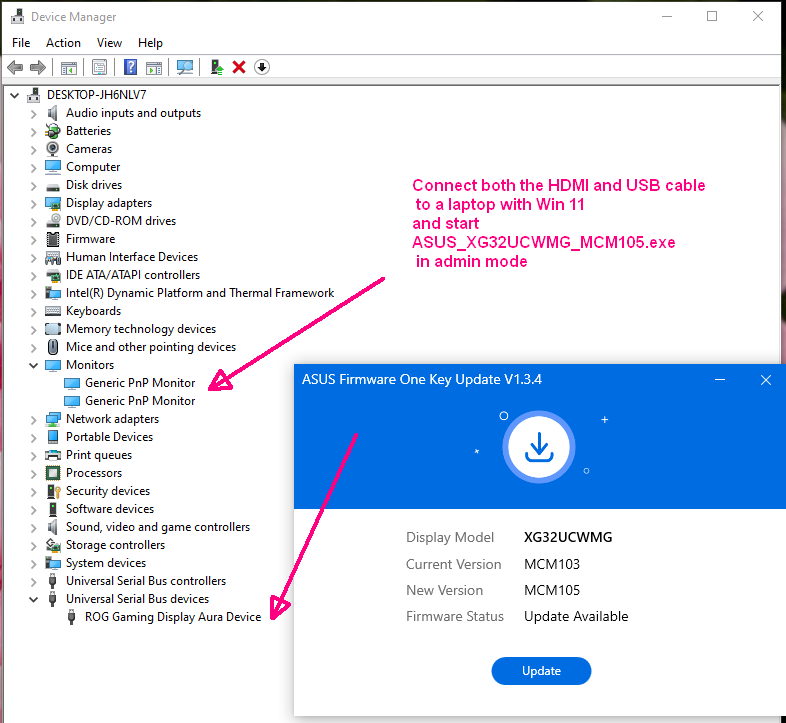The height and width of the screenshot is (723, 786).
Task: Click the XG32UCWMG display model value
Action: (x=568, y=537)
